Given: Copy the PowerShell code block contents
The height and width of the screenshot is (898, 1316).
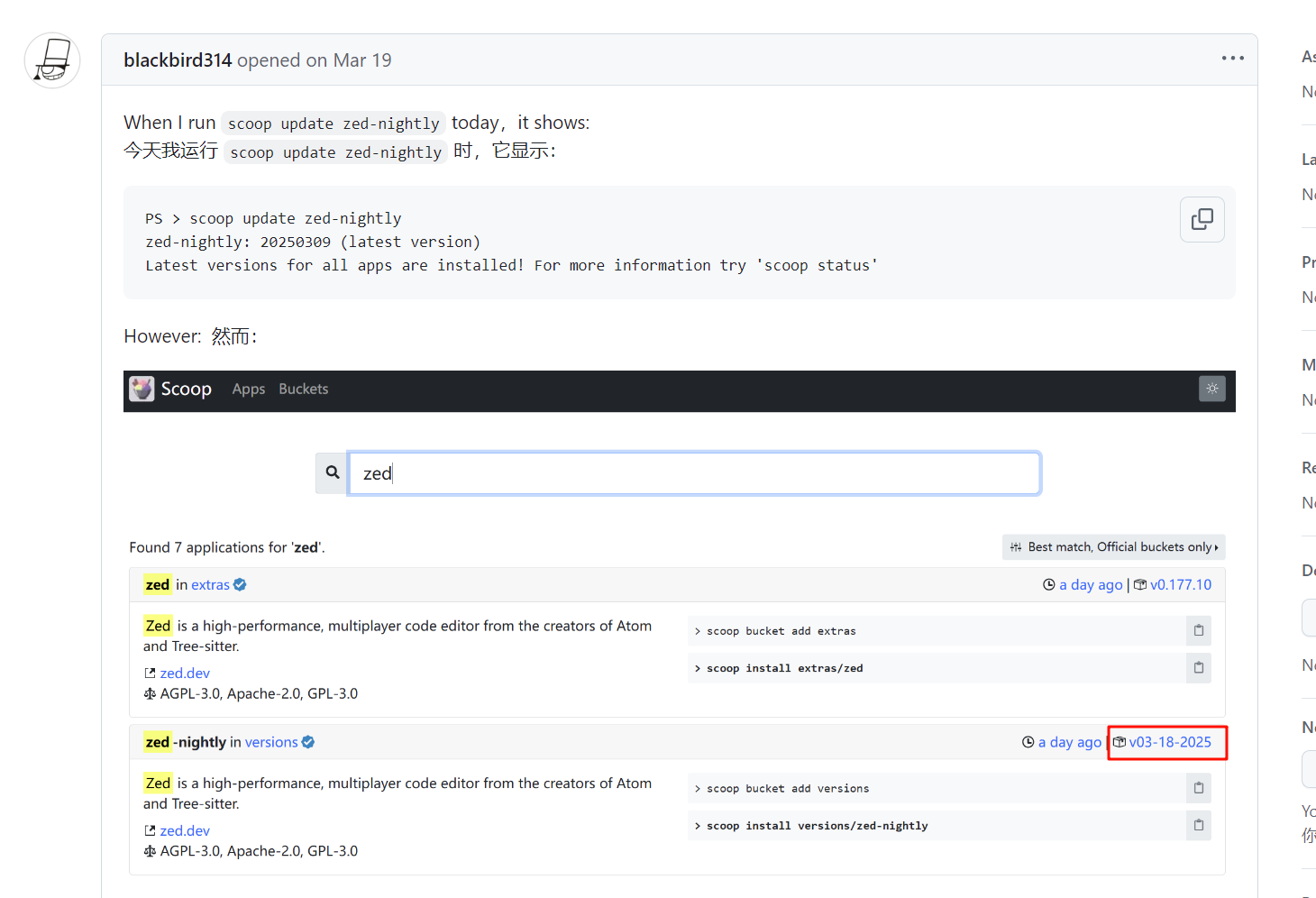Looking at the screenshot, I should point(1202,219).
